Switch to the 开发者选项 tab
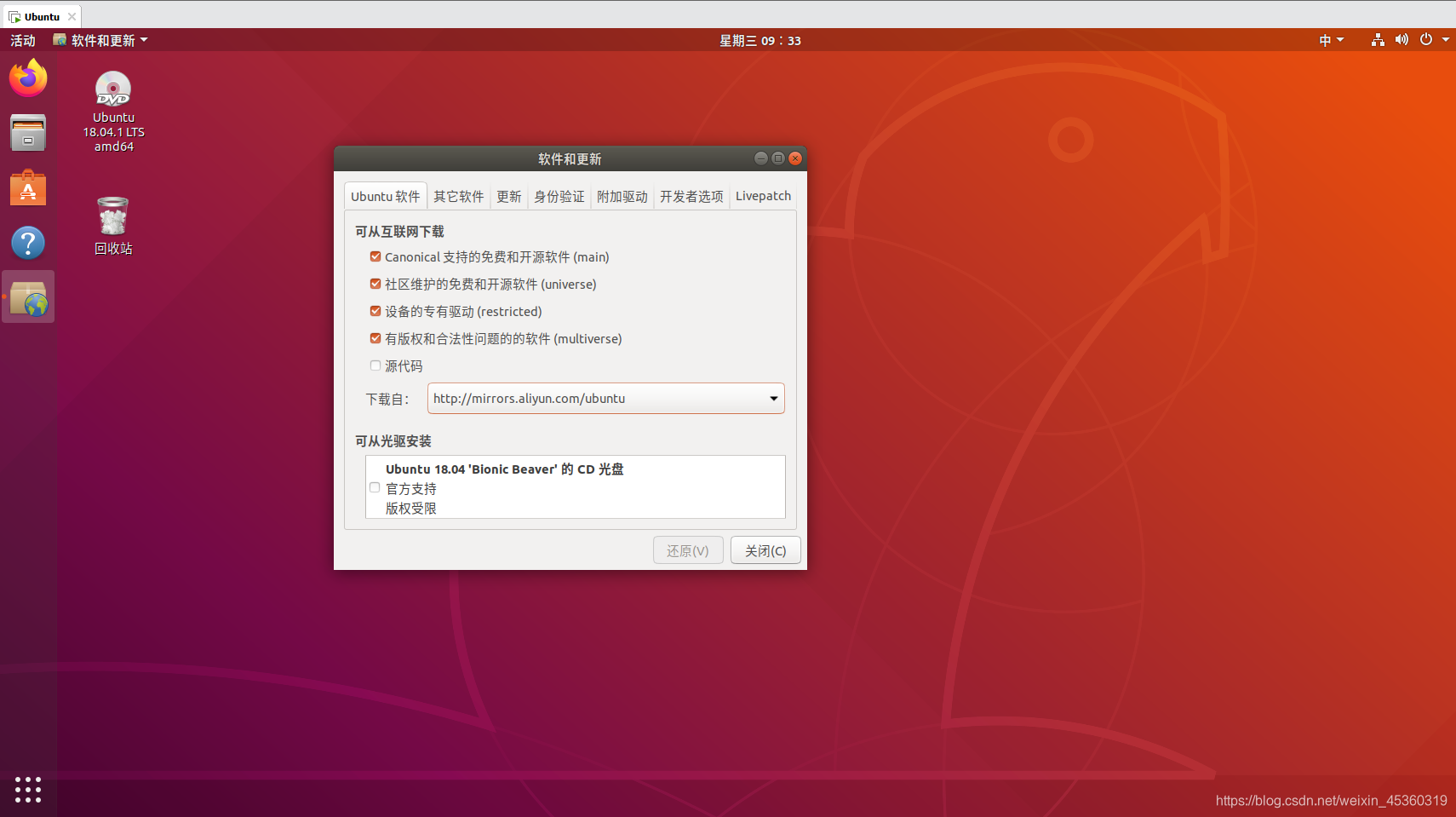Image resolution: width=1456 pixels, height=817 pixels. [691, 196]
